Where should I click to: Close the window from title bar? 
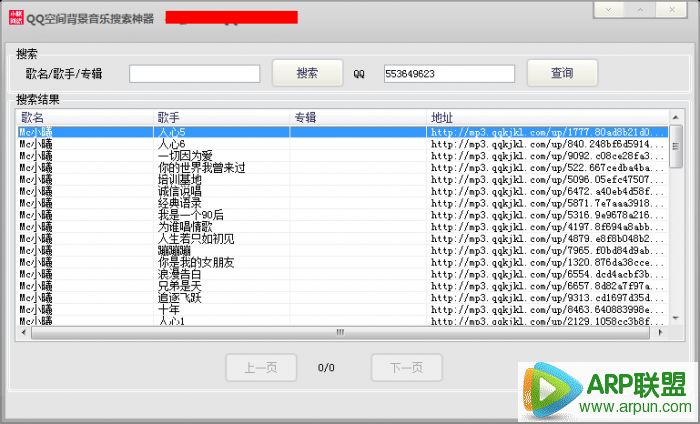coord(671,9)
